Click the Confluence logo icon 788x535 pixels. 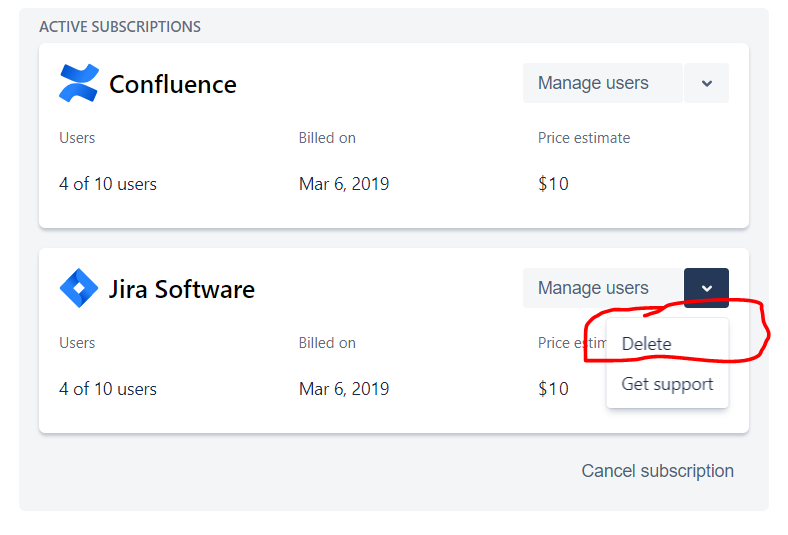click(79, 83)
